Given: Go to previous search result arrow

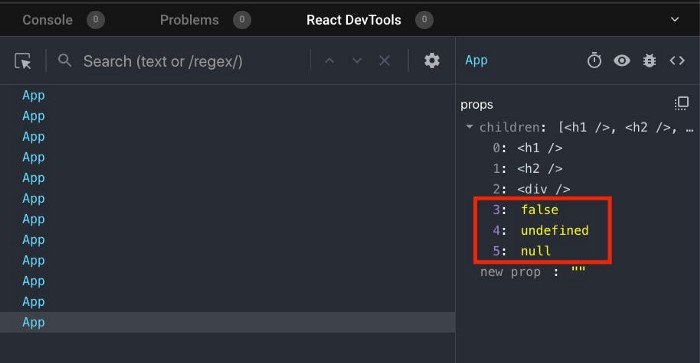Looking at the screenshot, I should (x=329, y=60).
